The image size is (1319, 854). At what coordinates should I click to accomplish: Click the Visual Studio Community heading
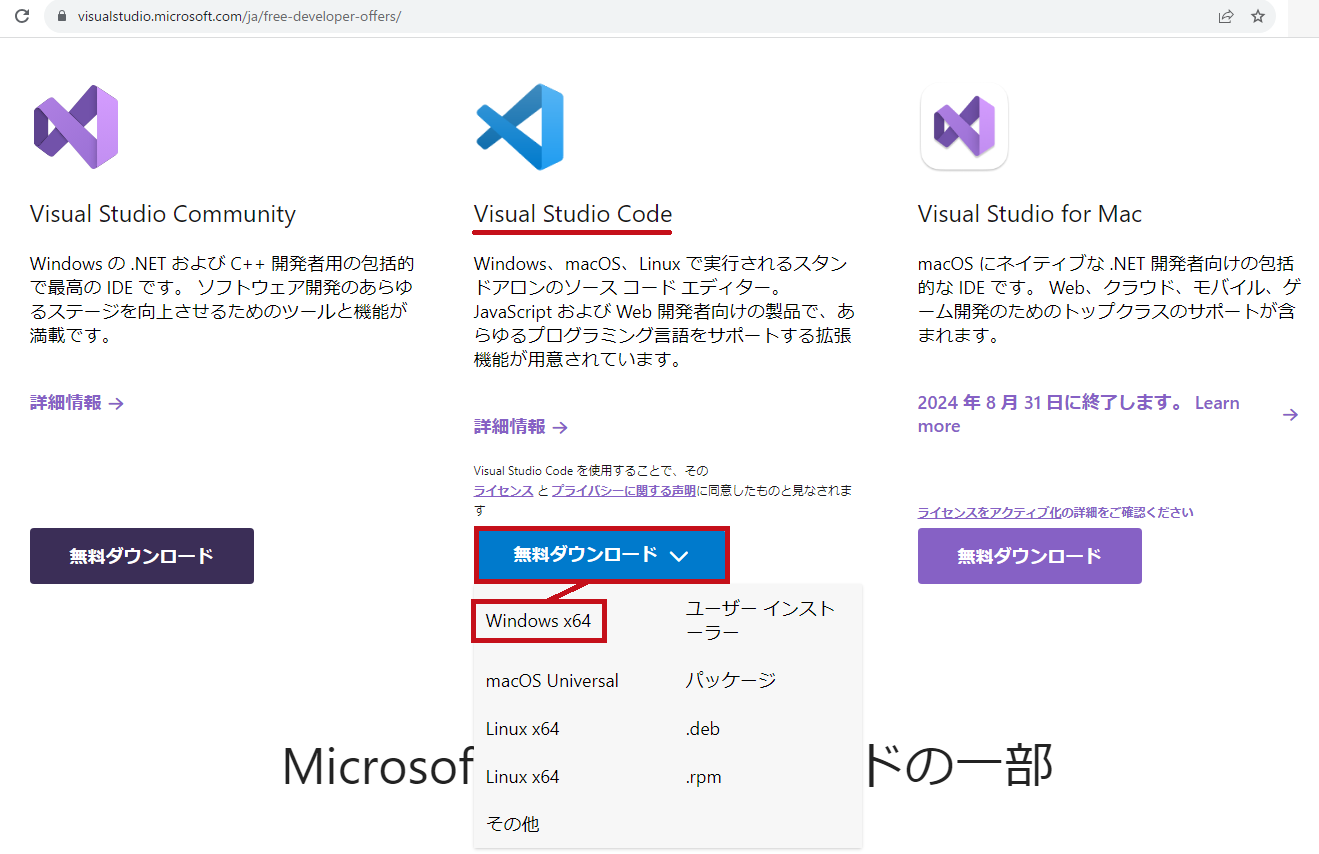163,214
